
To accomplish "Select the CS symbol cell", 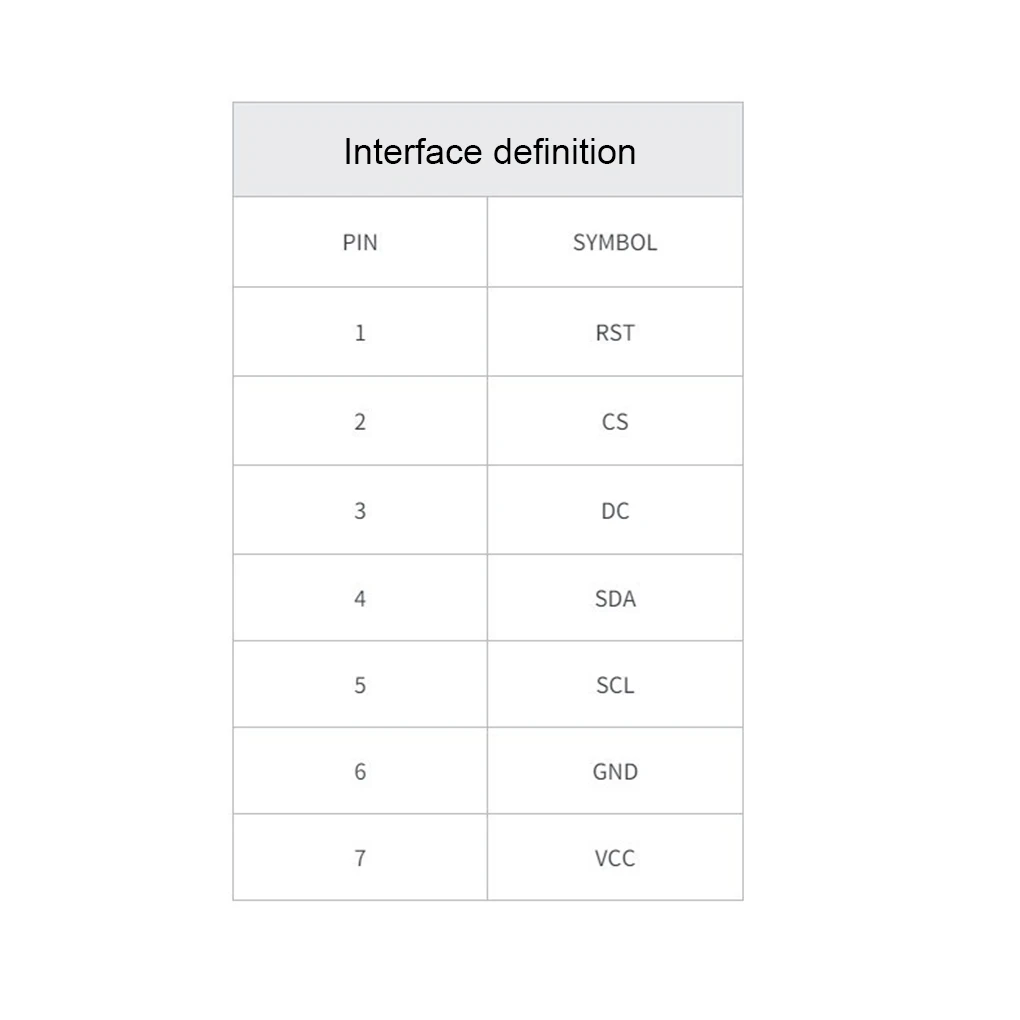I will (x=615, y=422).
